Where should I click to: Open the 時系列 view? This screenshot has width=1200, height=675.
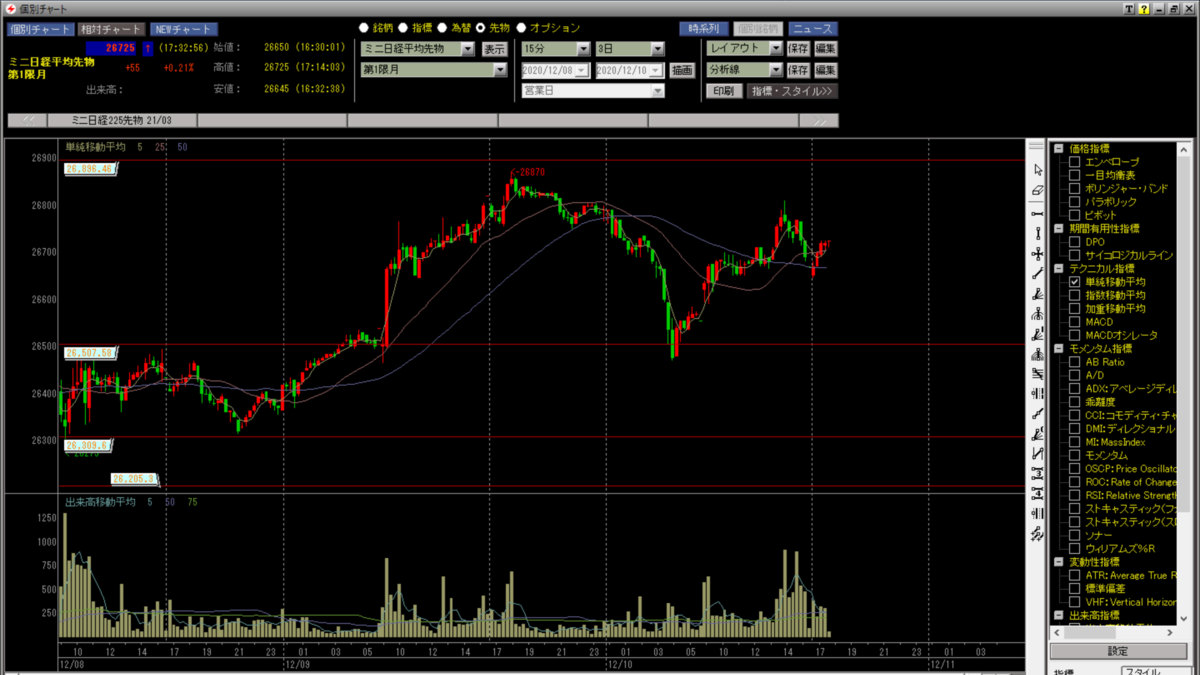point(704,29)
